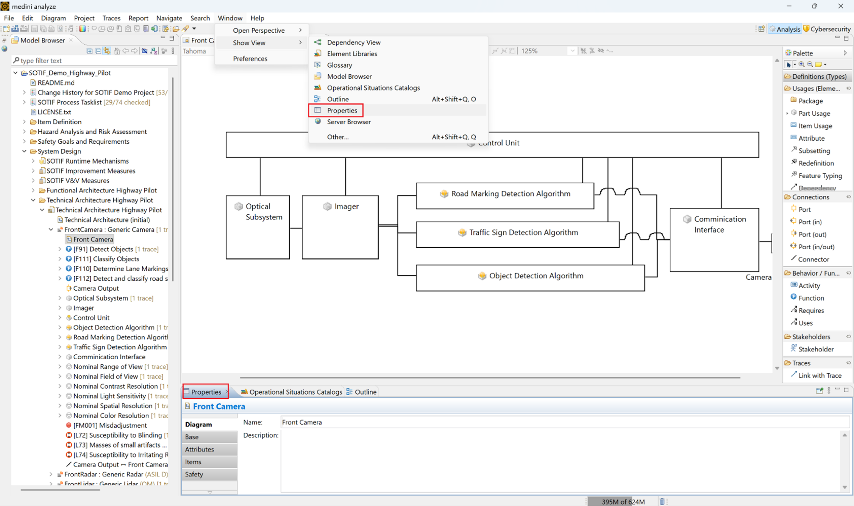Click the garbage collector trash icon

point(662,501)
